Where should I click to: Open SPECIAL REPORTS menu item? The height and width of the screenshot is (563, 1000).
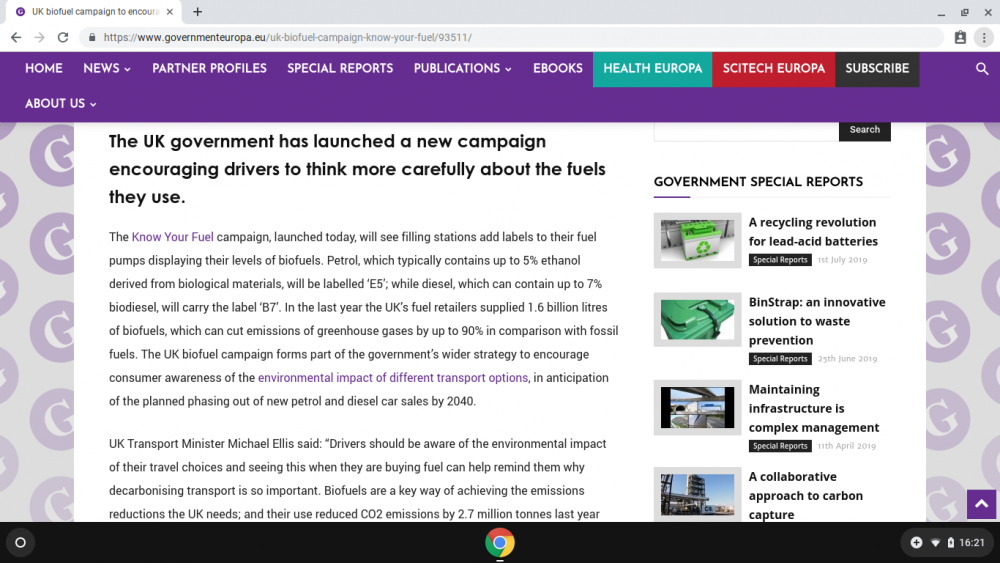tap(340, 69)
